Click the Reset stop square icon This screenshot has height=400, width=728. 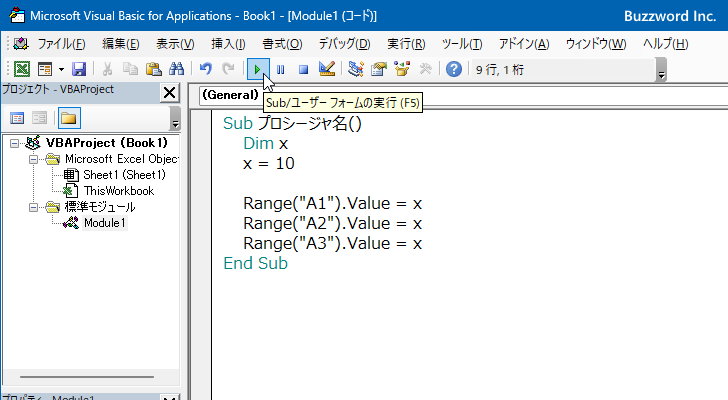303,70
